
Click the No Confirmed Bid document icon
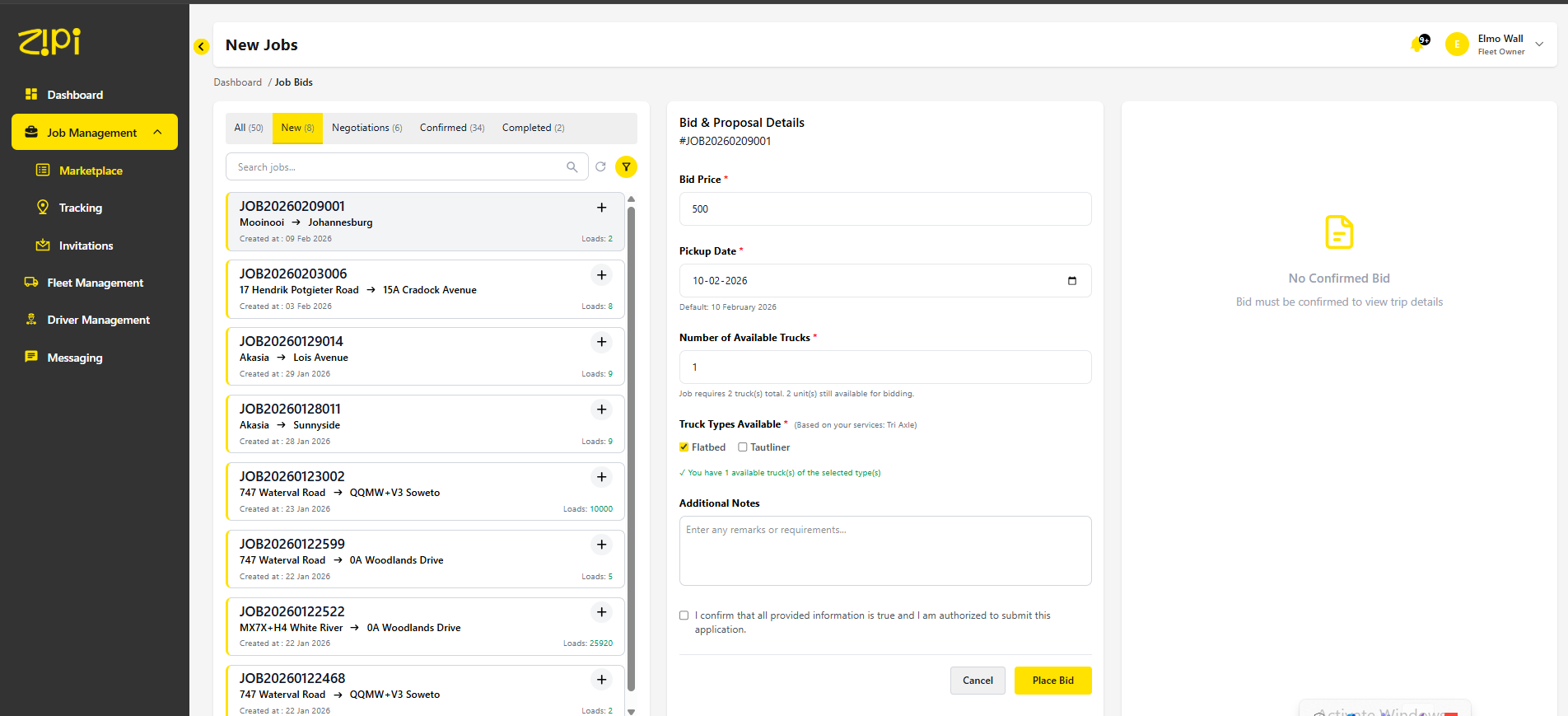(x=1339, y=232)
